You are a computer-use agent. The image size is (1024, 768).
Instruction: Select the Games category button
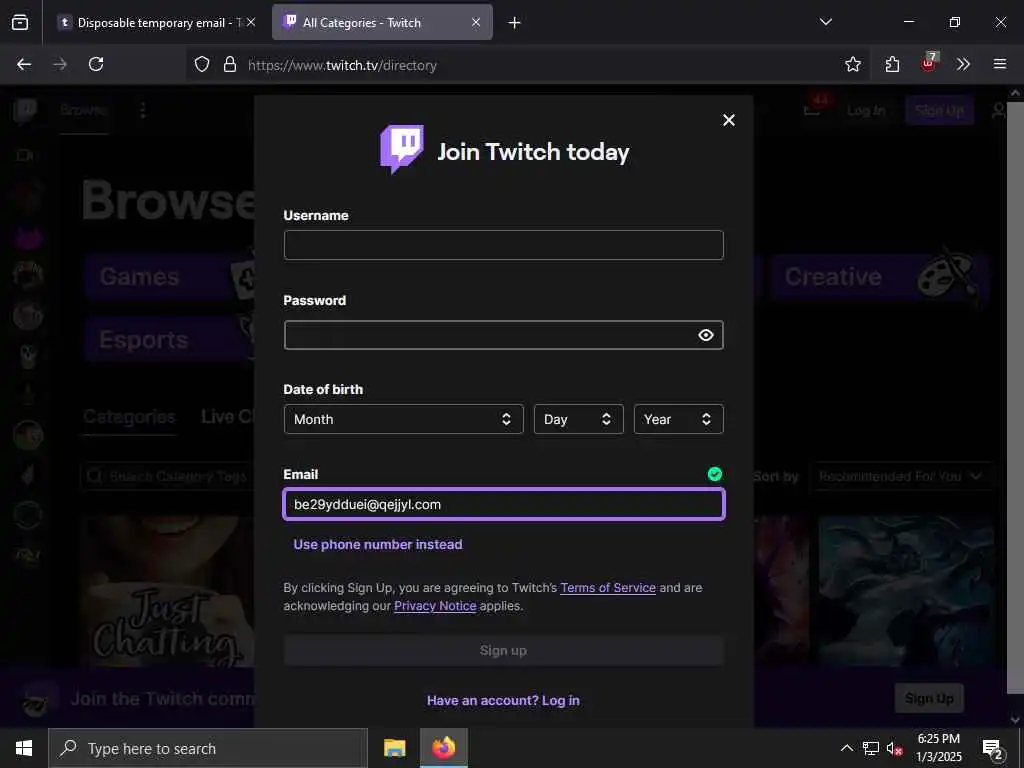pyautogui.click(x=170, y=277)
